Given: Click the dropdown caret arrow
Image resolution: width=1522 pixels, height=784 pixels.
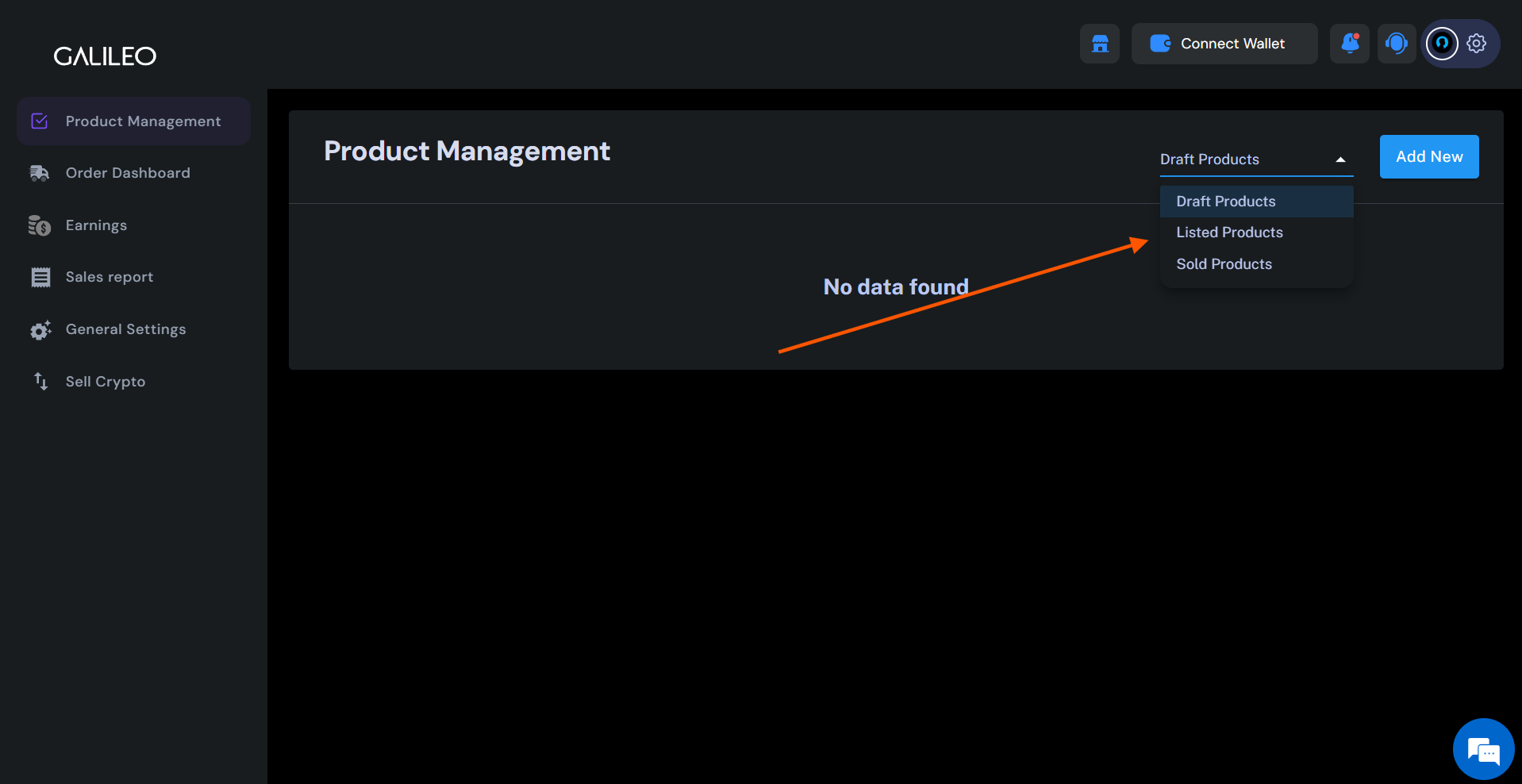Looking at the screenshot, I should (1340, 159).
